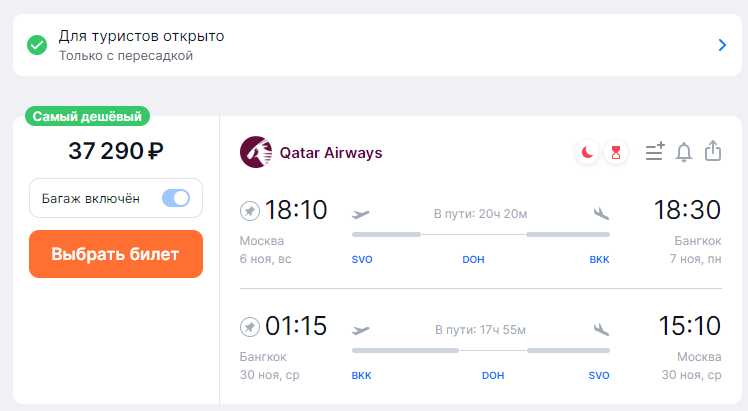Click the SVO airport code on outbound

pos(362,260)
